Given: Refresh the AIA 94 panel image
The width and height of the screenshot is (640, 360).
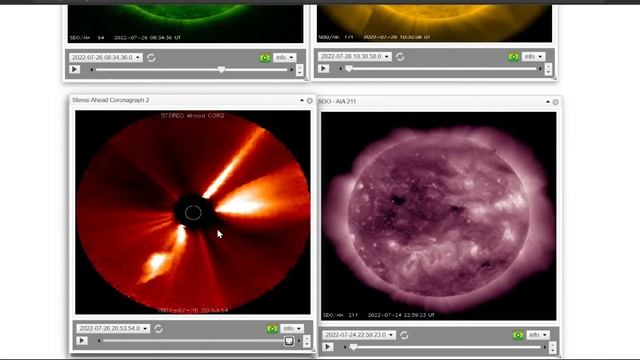Looking at the screenshot, I should tap(151, 58).
